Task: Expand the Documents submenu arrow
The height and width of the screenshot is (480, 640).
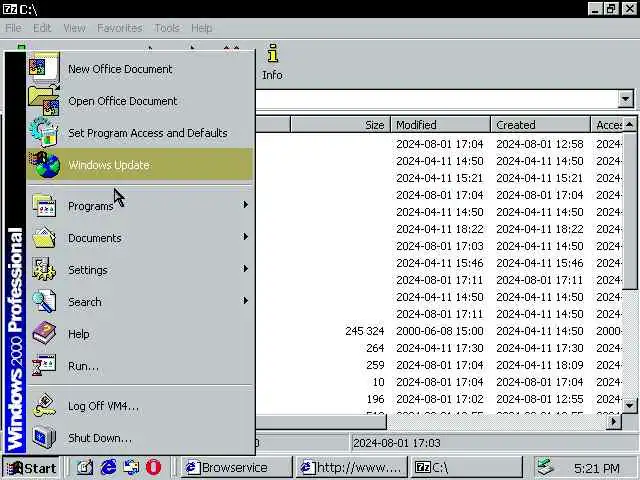Action: [x=245, y=237]
